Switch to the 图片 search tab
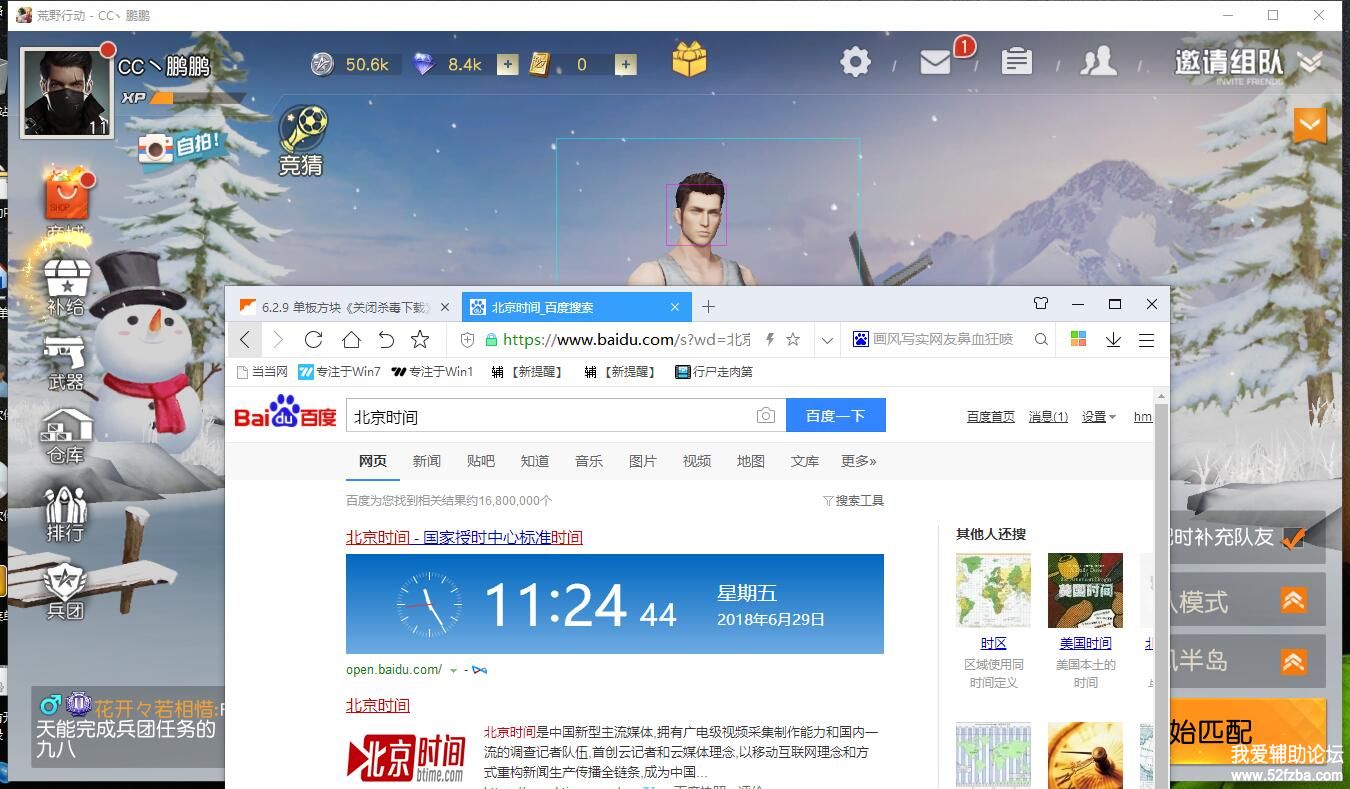The height and width of the screenshot is (789, 1350). coord(643,461)
